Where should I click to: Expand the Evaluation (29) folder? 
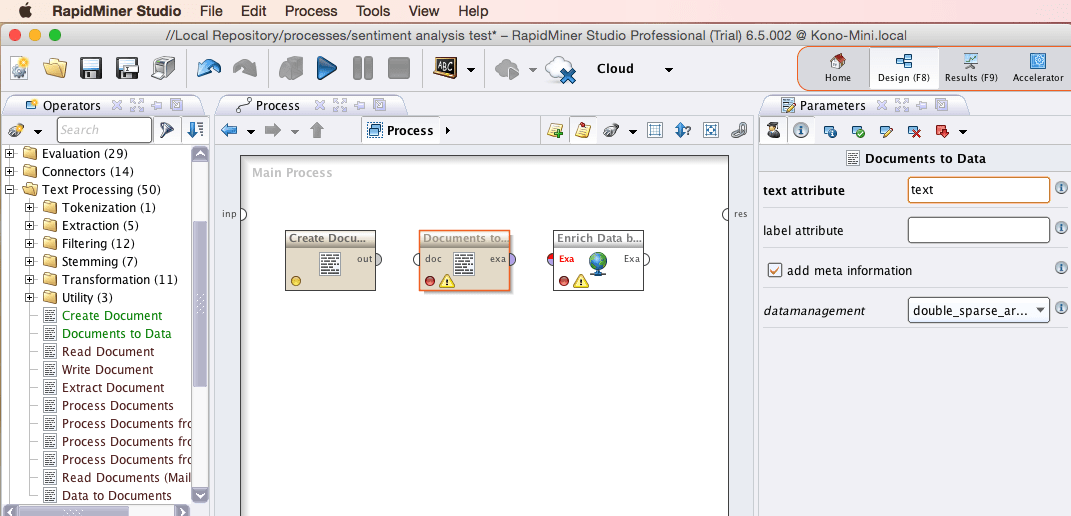pos(10,154)
